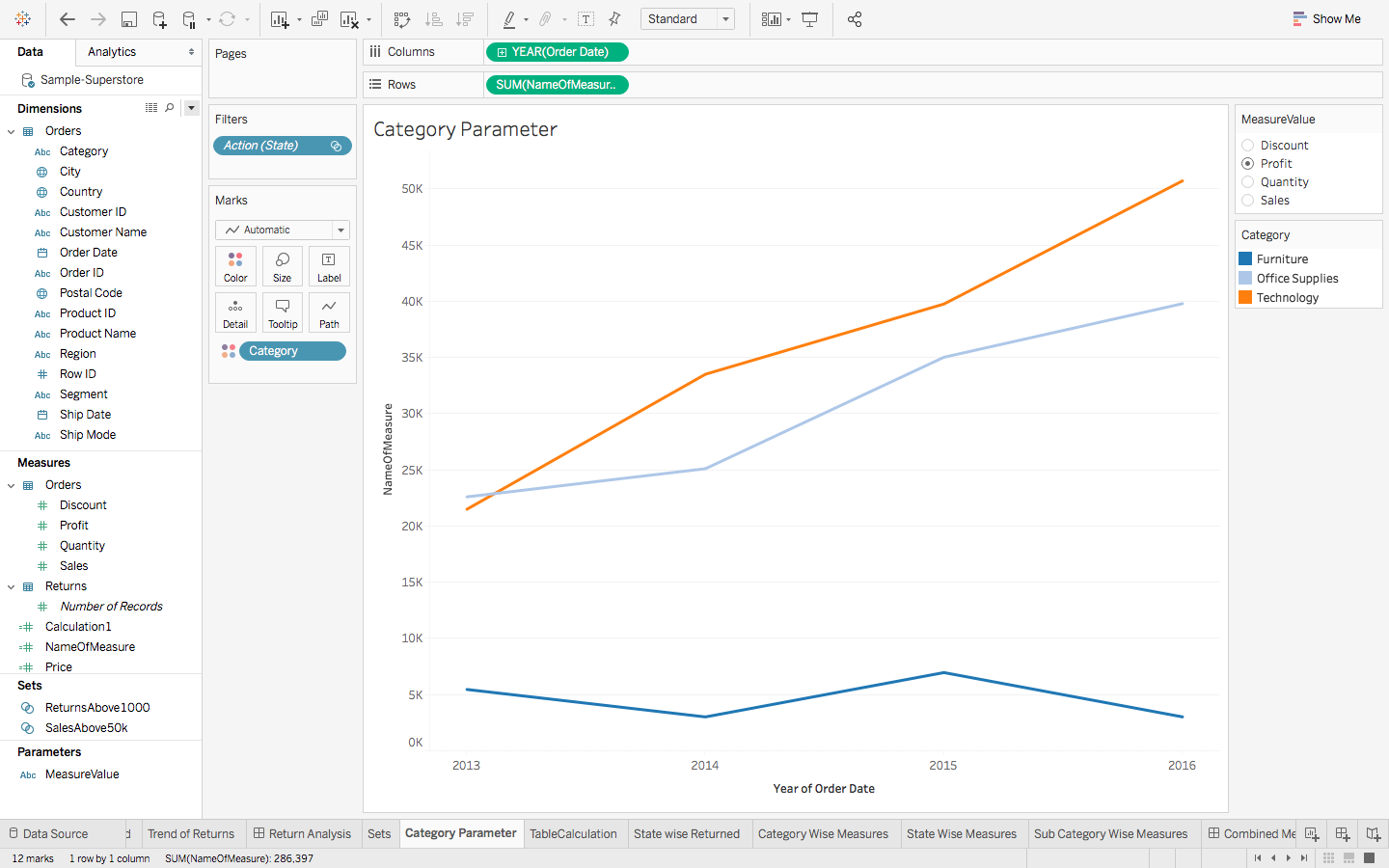Open Presentation mode from the toolbar
The image size is (1389, 868).
(810, 19)
